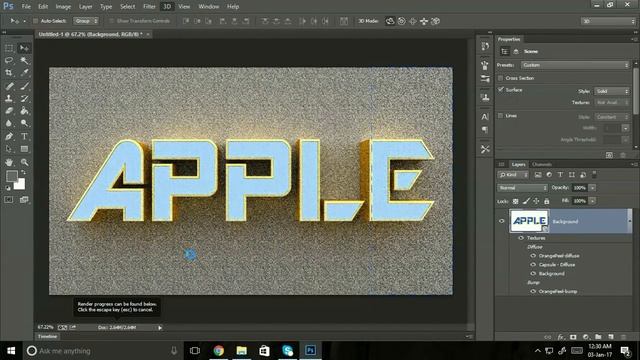Toggle Orangefeel-bump texture visibility

[x=533, y=291]
